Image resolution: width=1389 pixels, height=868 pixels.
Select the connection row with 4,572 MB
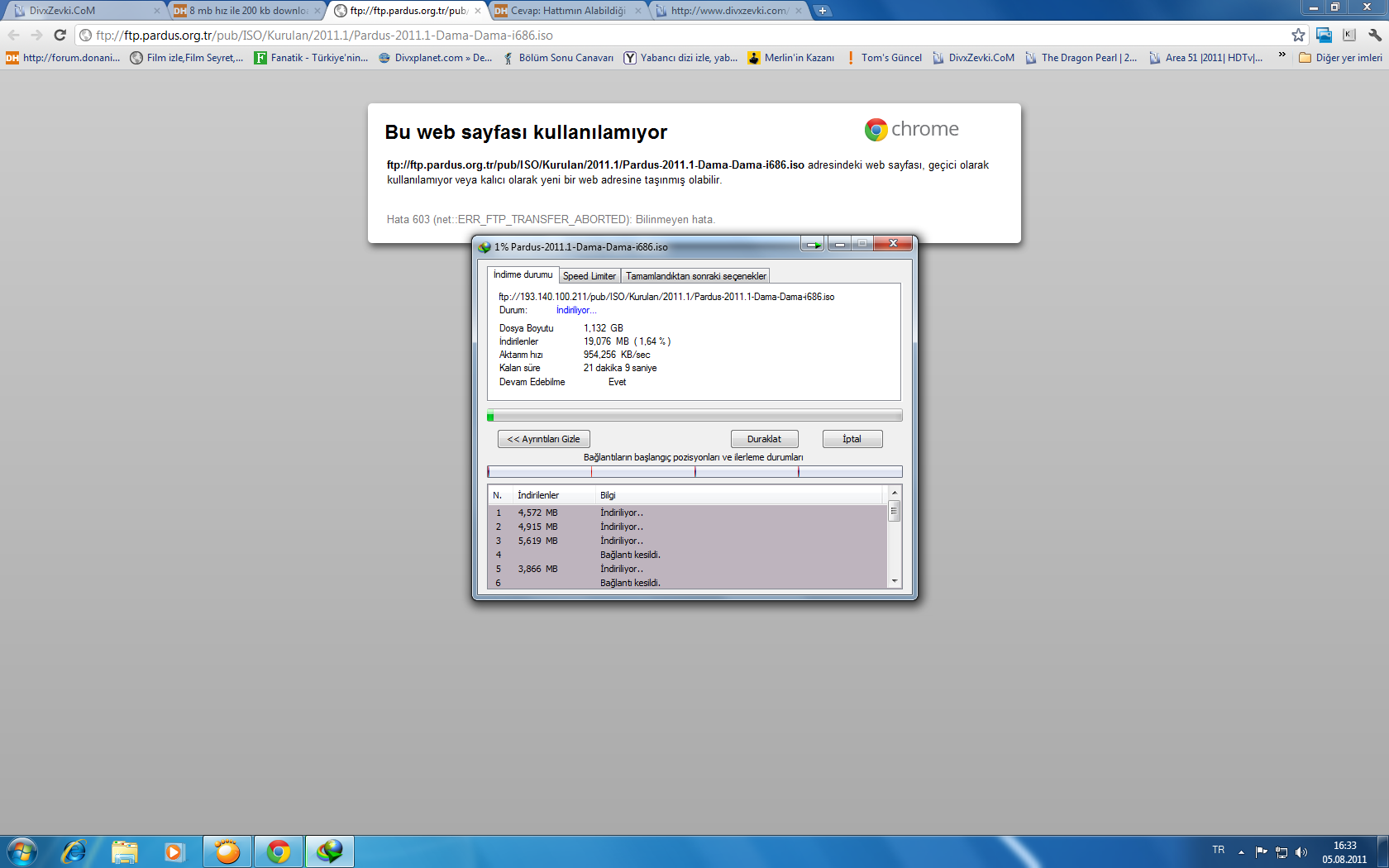(x=687, y=513)
